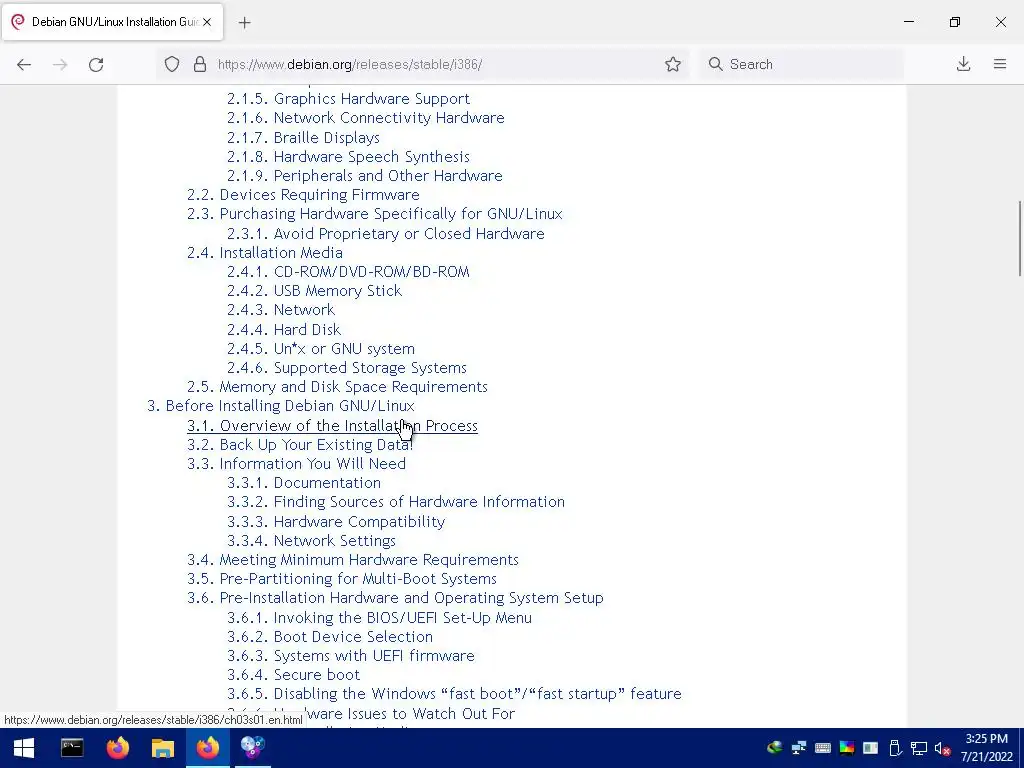Open 2.4.4 Hard Disk link
This screenshot has width=1024, height=768.
pos(284,329)
